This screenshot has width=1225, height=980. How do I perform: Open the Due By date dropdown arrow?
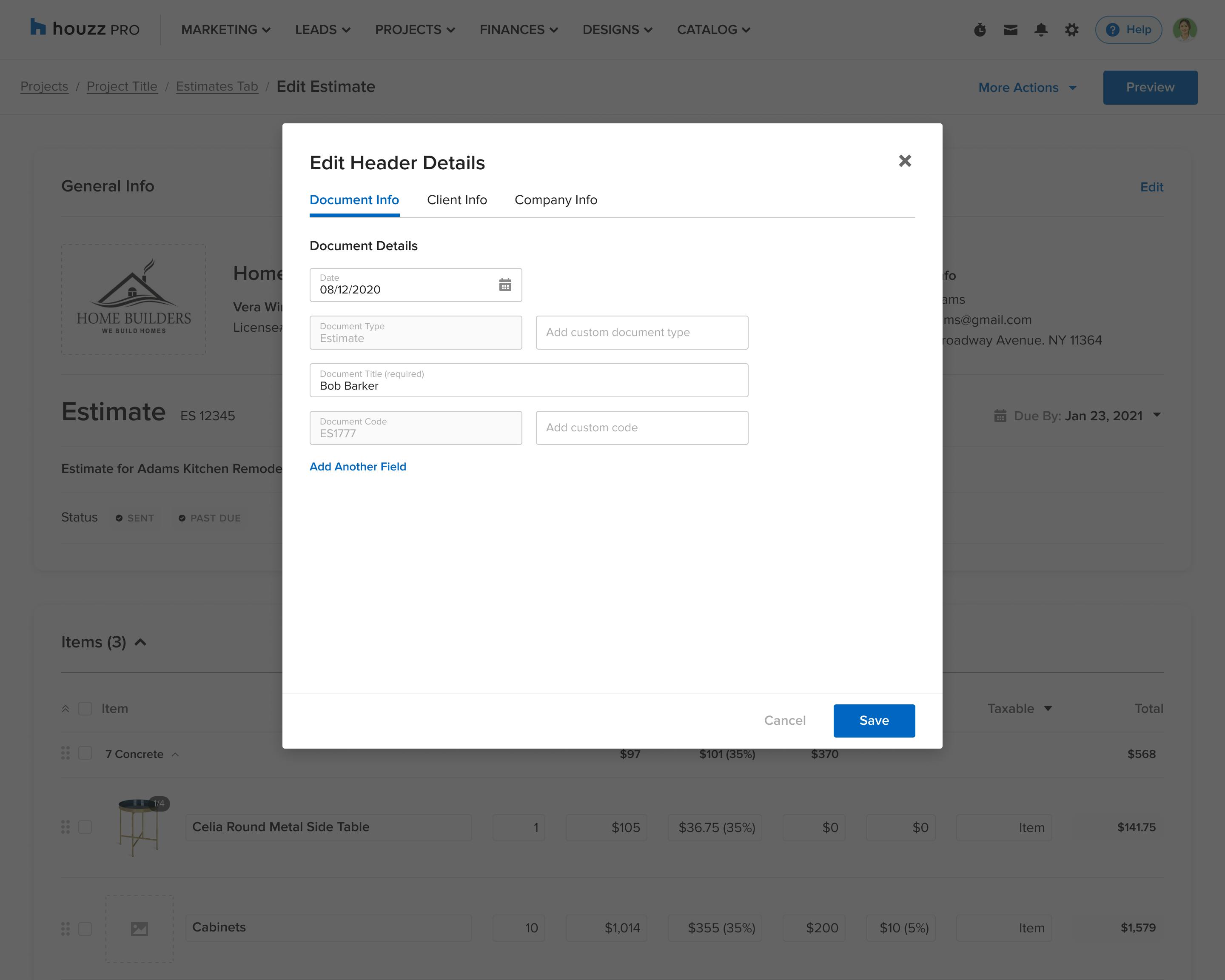(x=1157, y=415)
